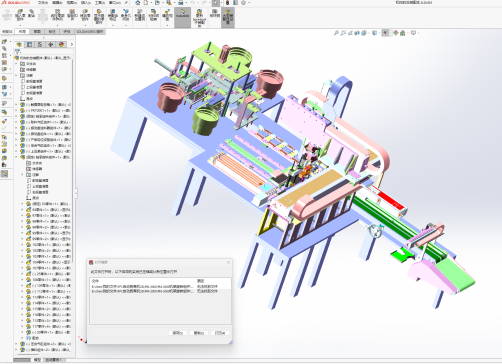Click the 复制 button in the dialog
The height and width of the screenshot is (364, 502).
[x=199, y=333]
